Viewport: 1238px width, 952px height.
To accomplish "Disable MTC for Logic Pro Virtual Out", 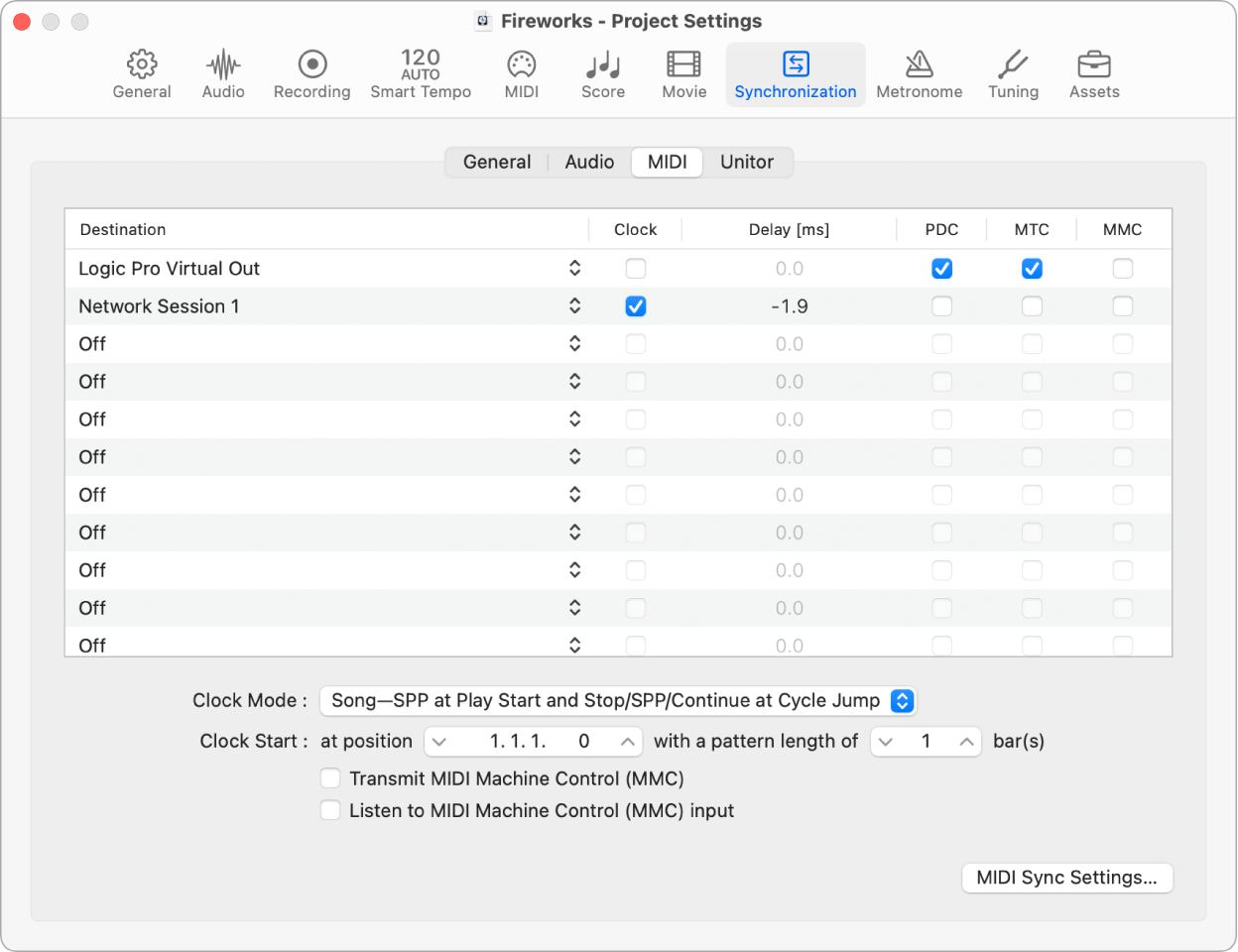I will [1032, 268].
